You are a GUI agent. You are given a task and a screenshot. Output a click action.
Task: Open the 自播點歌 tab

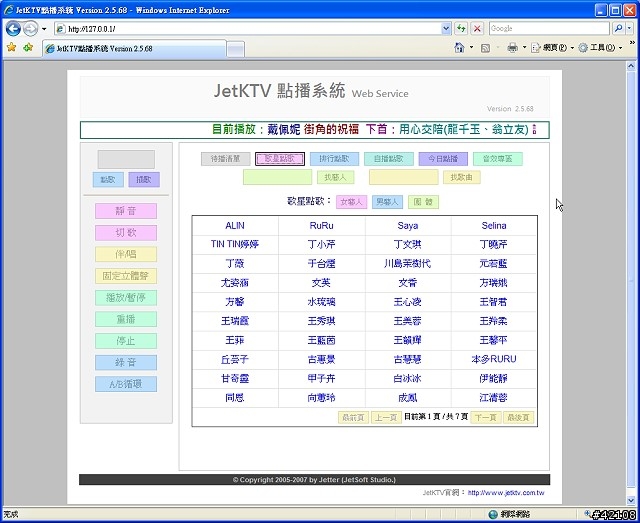pos(389,159)
